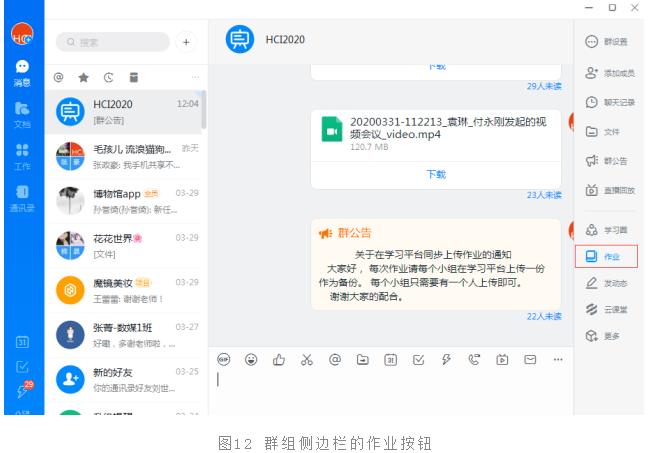The image size is (650, 453).
Task: Switch to 通讯录 contacts tab
Action: 21,198
